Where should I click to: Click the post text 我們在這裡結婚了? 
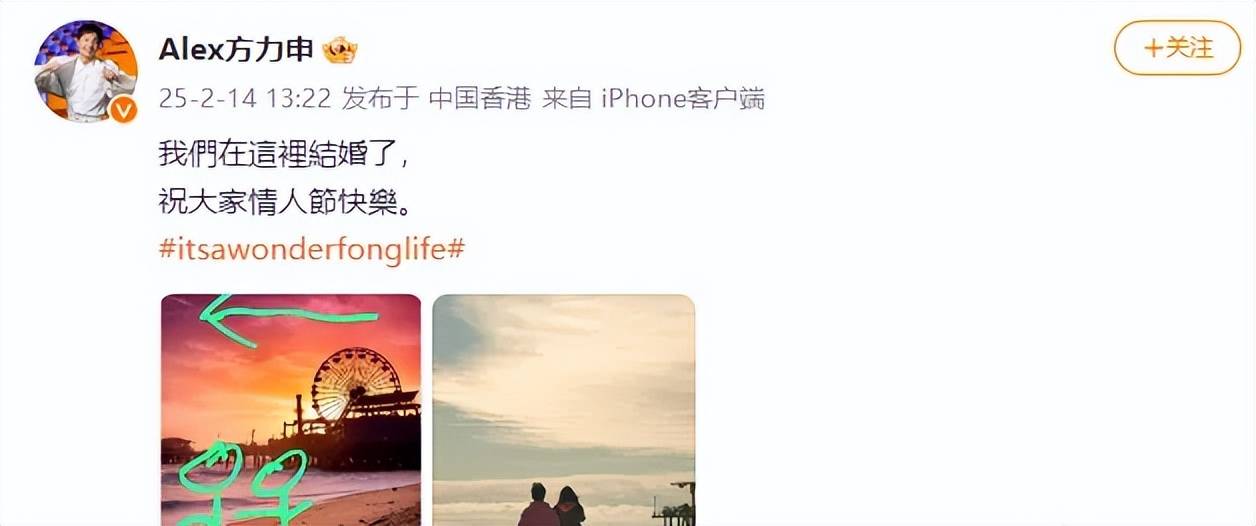283,155
